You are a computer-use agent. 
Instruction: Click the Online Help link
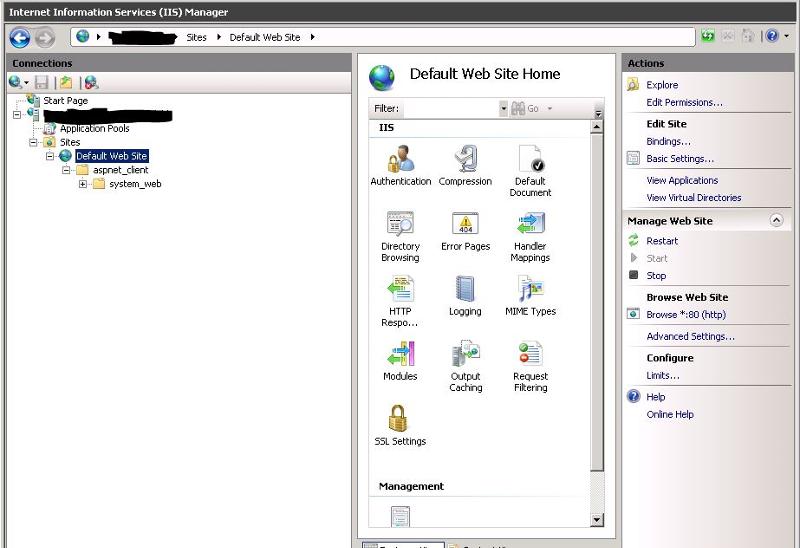pyautogui.click(x=670, y=414)
